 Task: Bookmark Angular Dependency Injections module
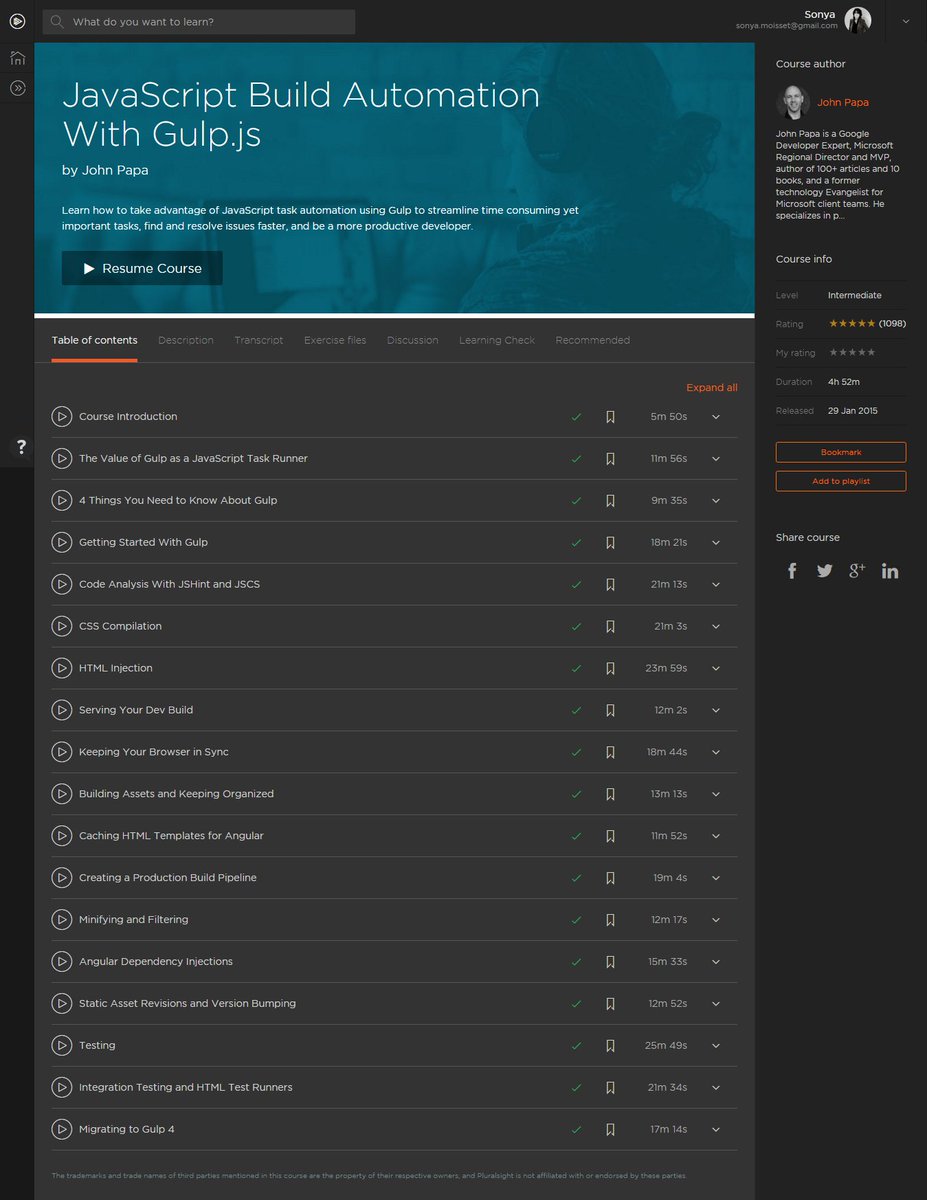[610, 962]
